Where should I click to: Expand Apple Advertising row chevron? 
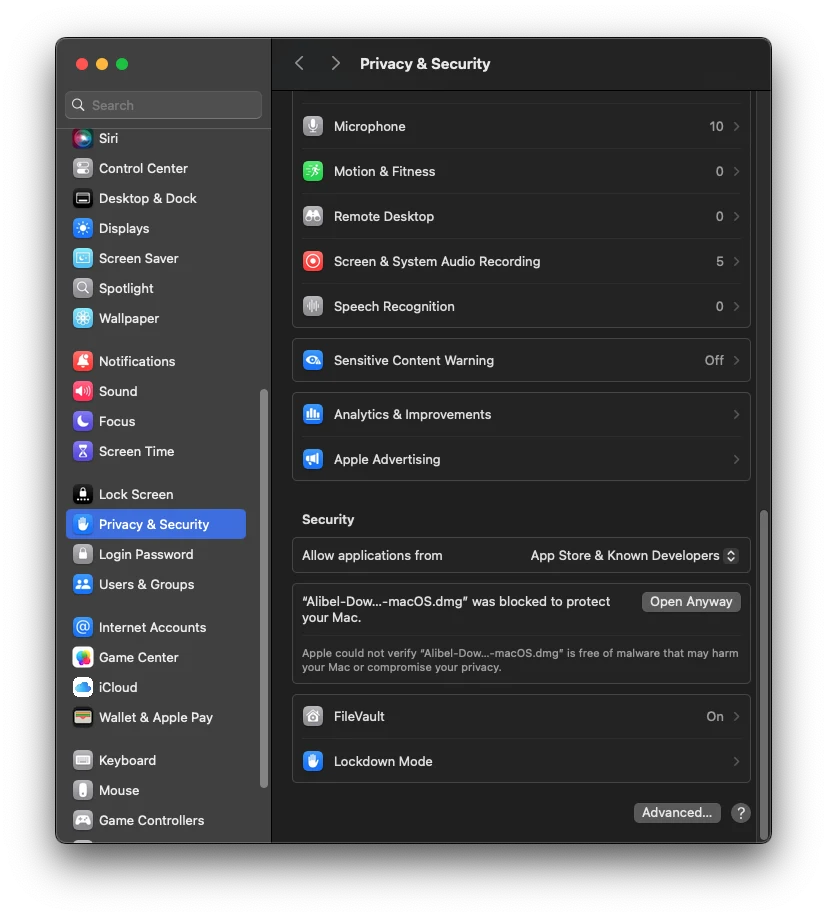pos(736,460)
